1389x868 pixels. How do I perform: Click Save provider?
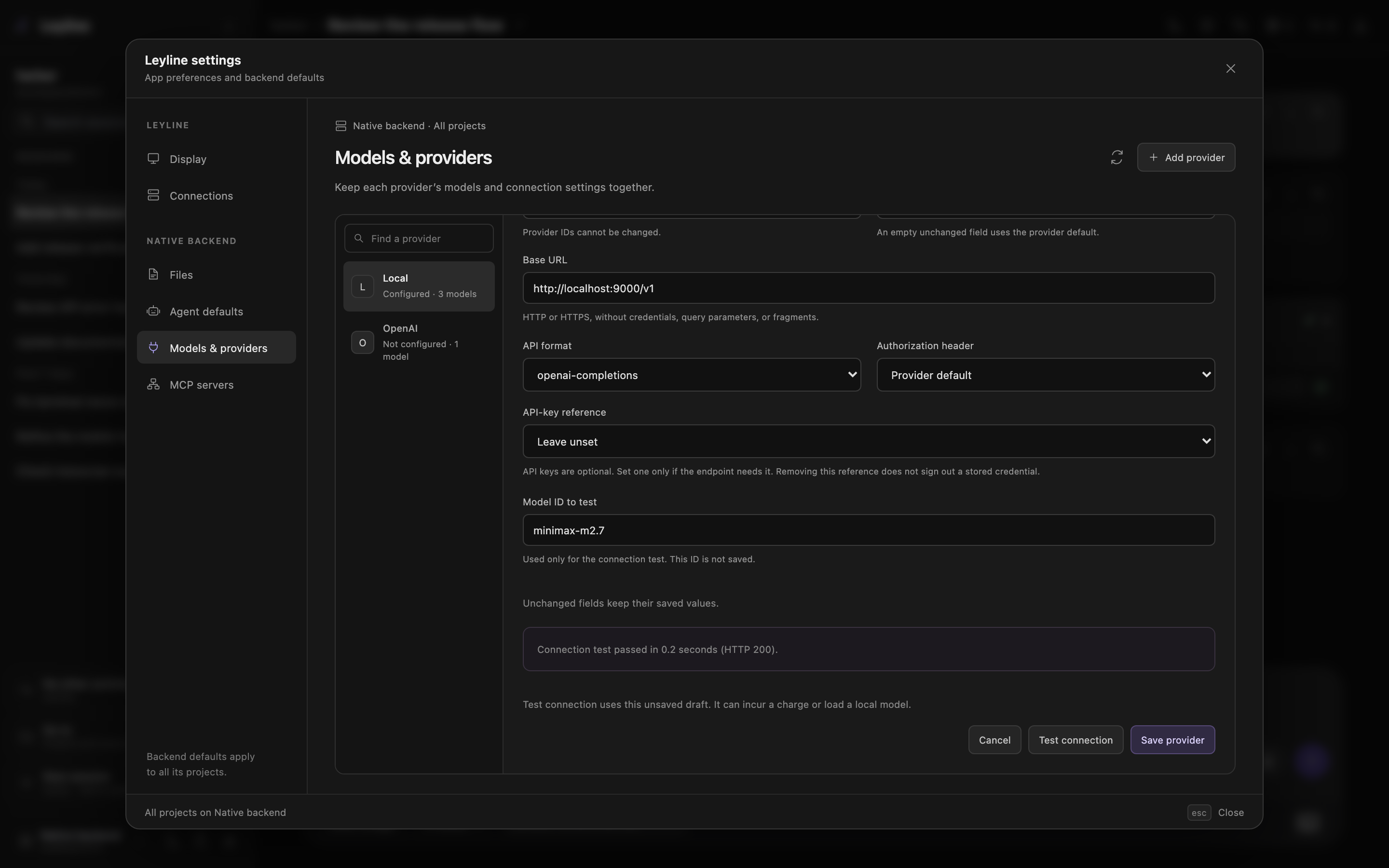1172,740
